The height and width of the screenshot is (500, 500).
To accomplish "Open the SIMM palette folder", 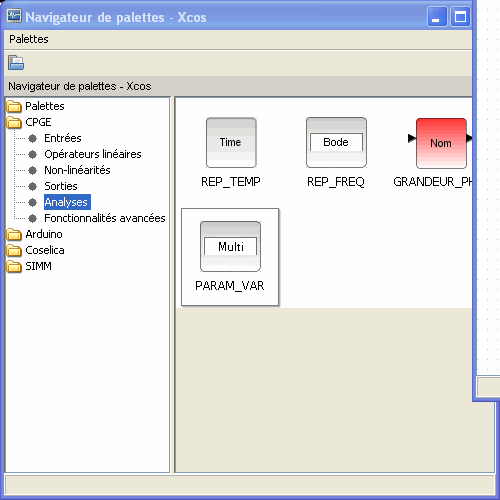I will 29,266.
